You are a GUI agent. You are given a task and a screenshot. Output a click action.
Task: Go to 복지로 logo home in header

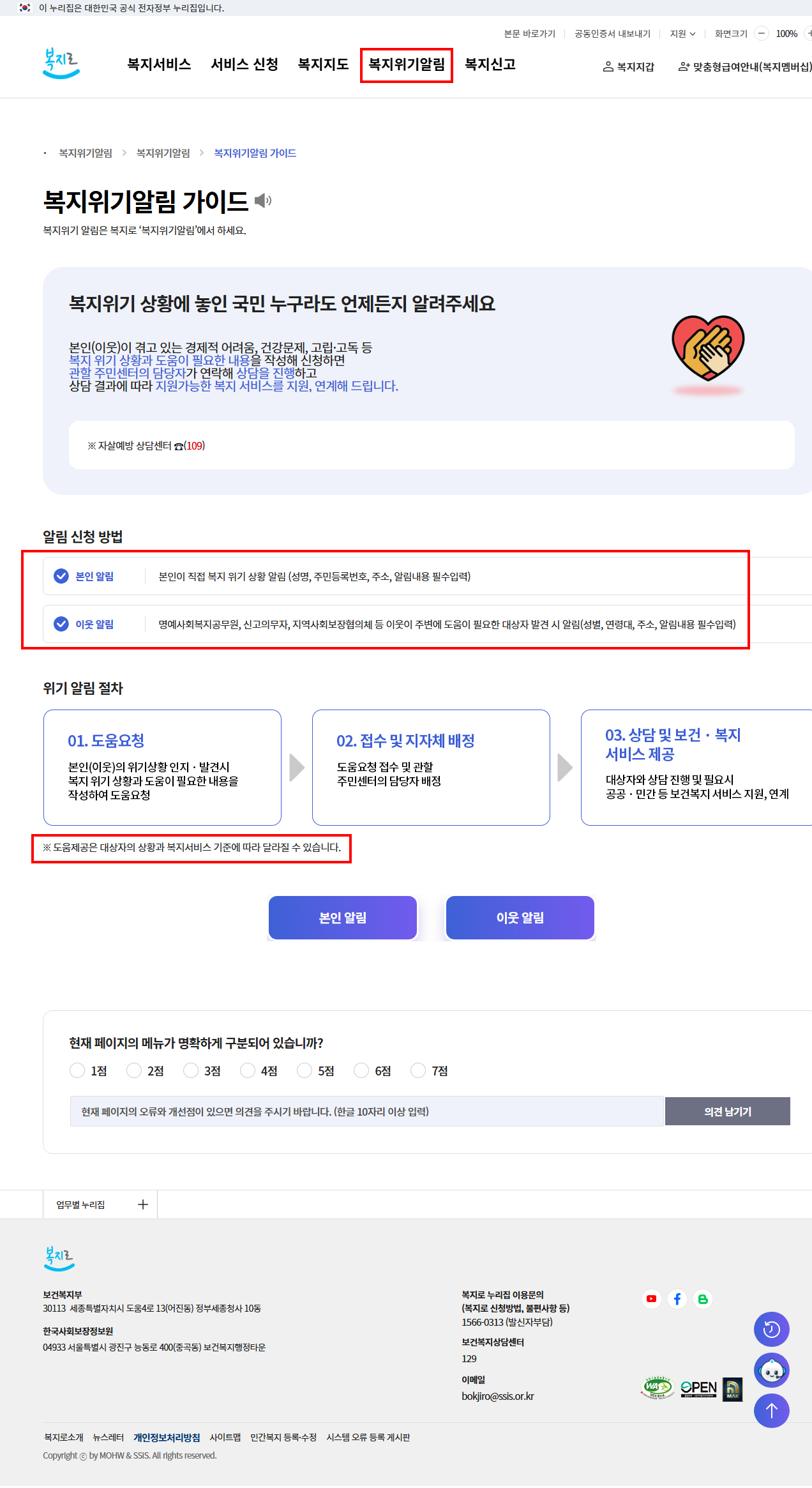61,64
